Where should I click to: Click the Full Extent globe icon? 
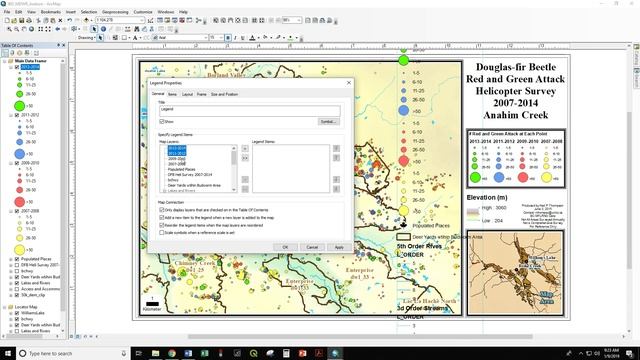pos(31,29)
